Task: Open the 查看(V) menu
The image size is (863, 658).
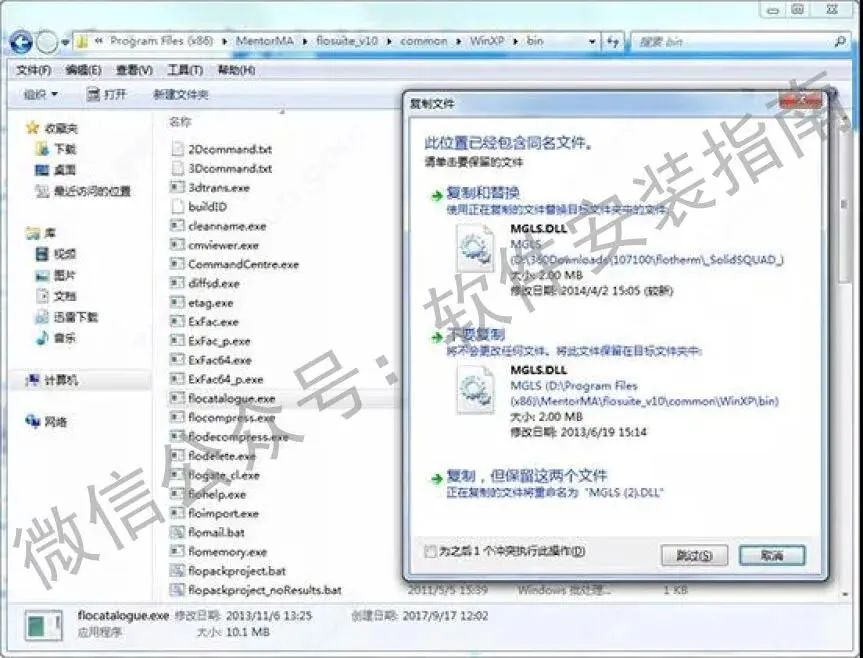Action: [x=134, y=70]
